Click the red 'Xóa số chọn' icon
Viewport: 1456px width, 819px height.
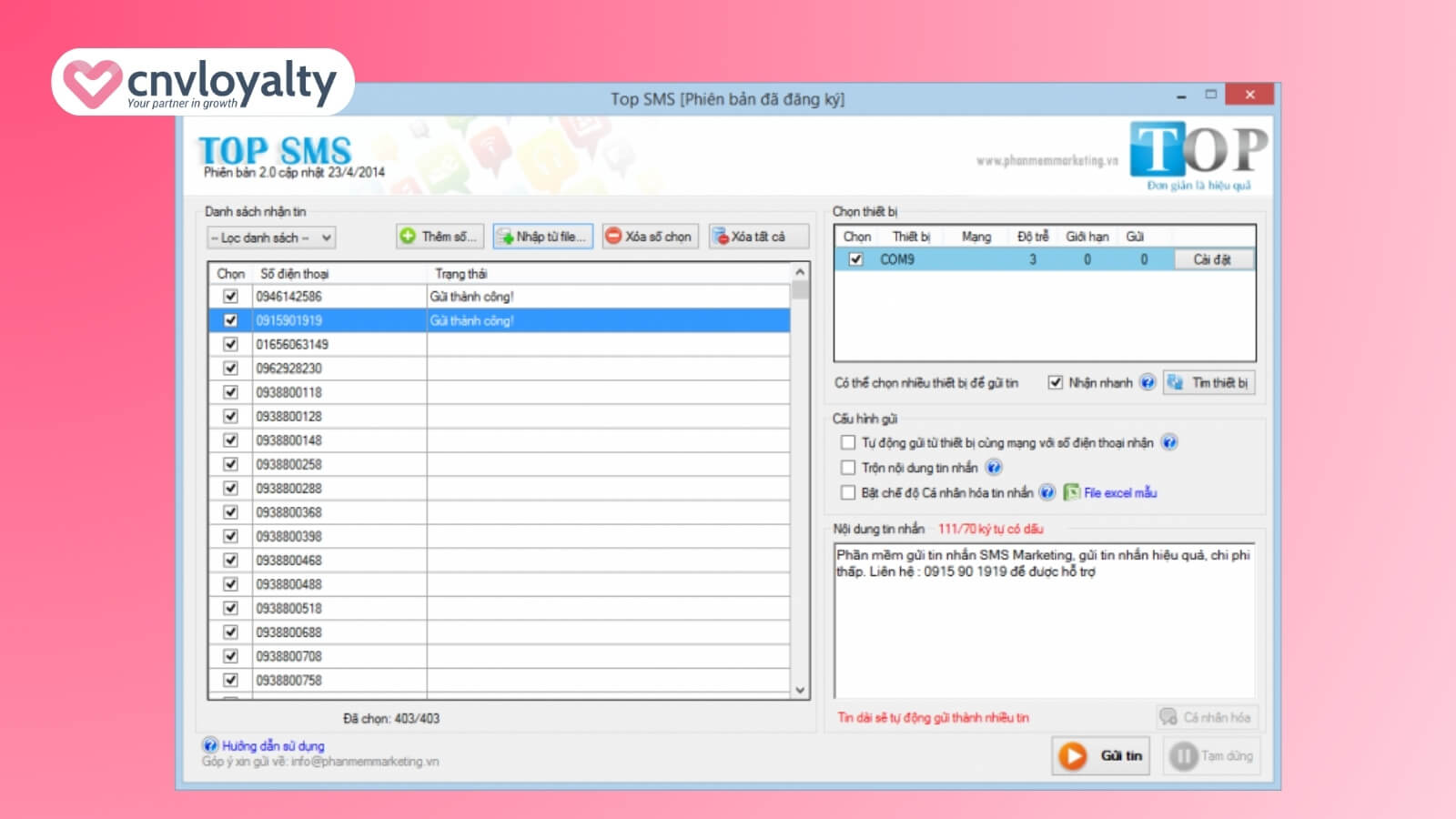[x=613, y=237]
